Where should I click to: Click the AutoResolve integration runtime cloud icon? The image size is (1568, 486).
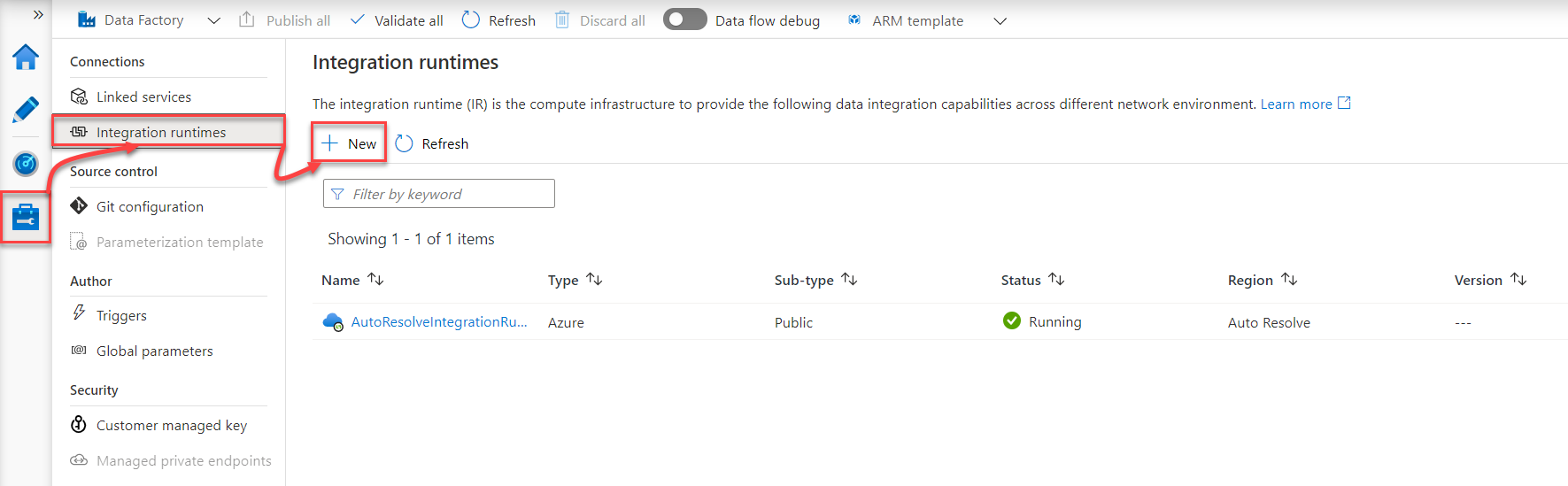tap(333, 322)
